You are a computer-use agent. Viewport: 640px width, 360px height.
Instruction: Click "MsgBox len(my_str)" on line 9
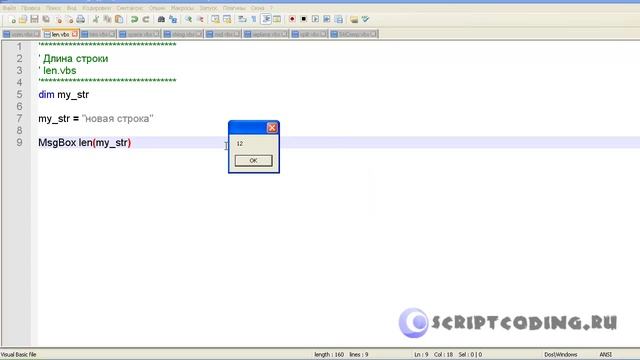[84, 142]
